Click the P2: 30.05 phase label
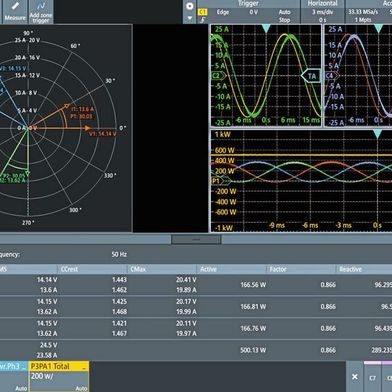The image size is (392, 392). tap(14, 175)
